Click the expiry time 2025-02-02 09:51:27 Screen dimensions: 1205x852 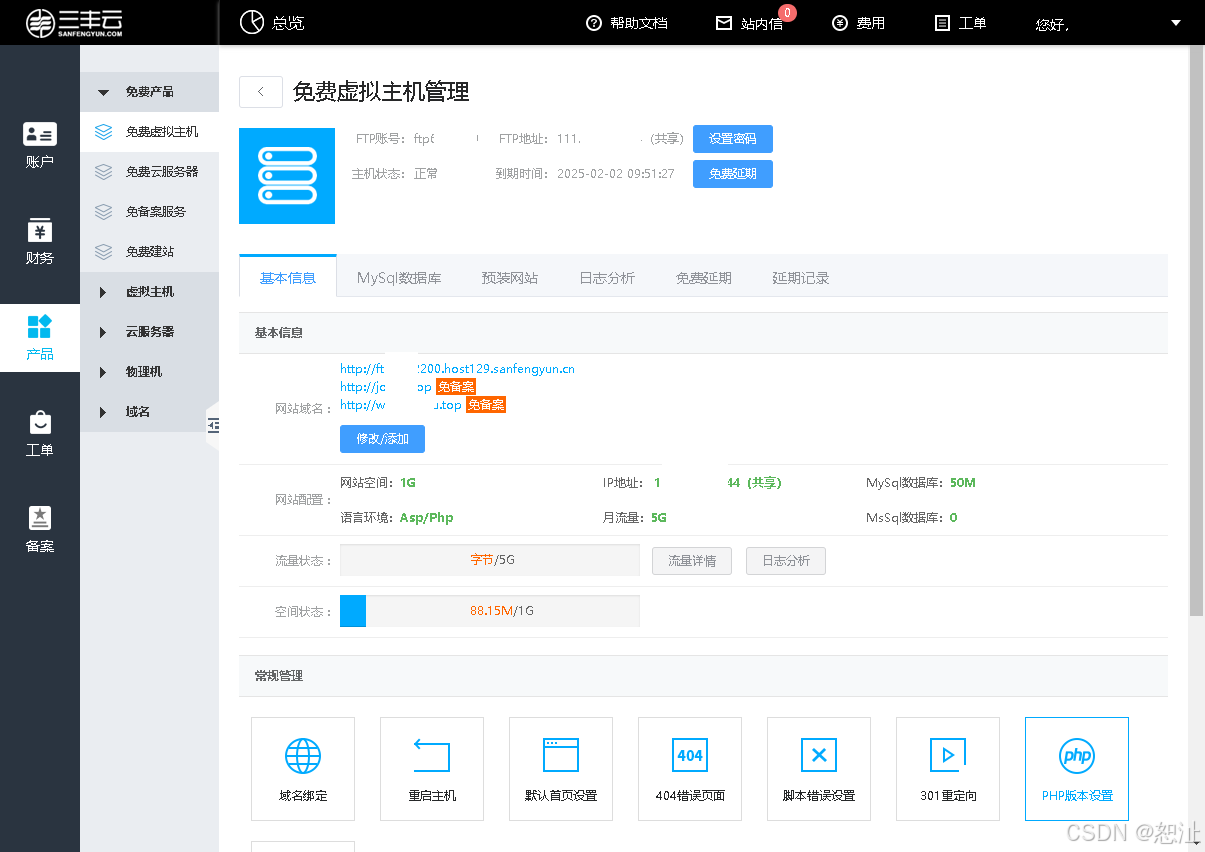pos(616,174)
